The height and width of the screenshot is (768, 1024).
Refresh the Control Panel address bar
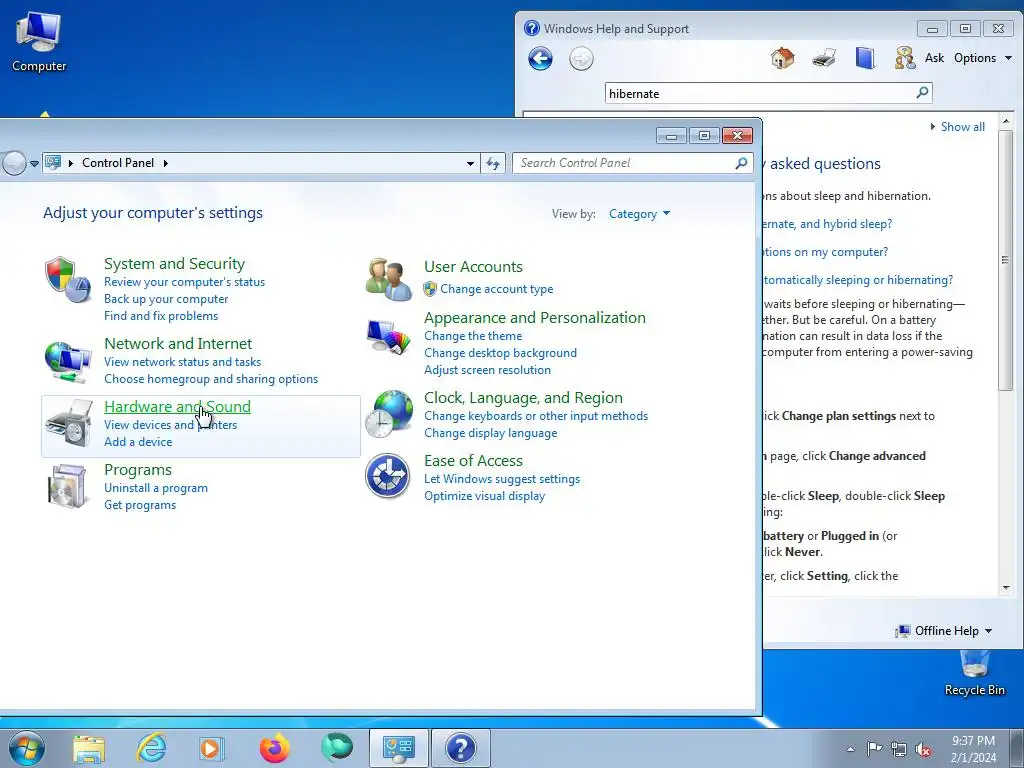tap(493, 163)
